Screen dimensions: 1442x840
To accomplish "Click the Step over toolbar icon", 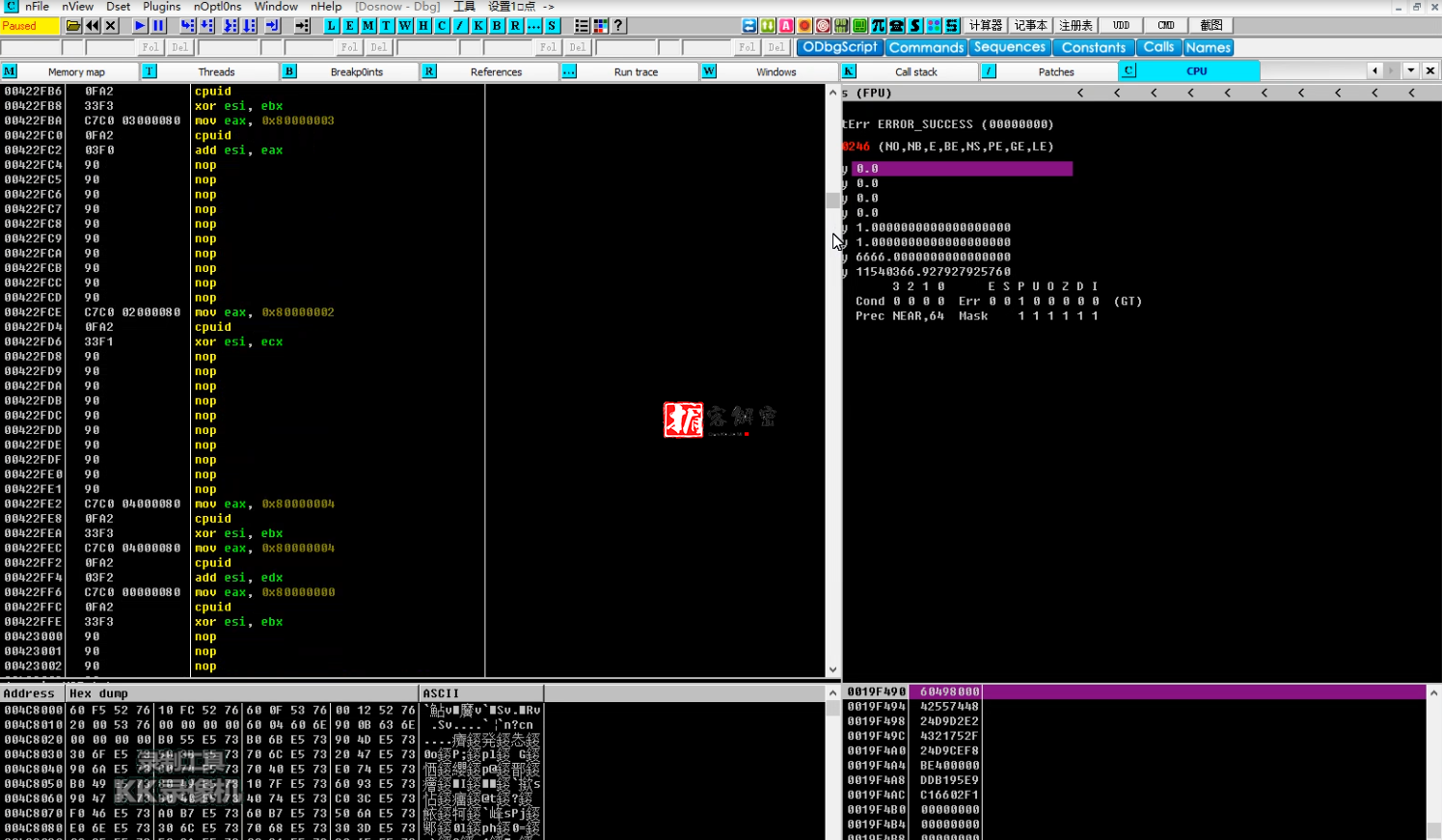I will pos(206,25).
